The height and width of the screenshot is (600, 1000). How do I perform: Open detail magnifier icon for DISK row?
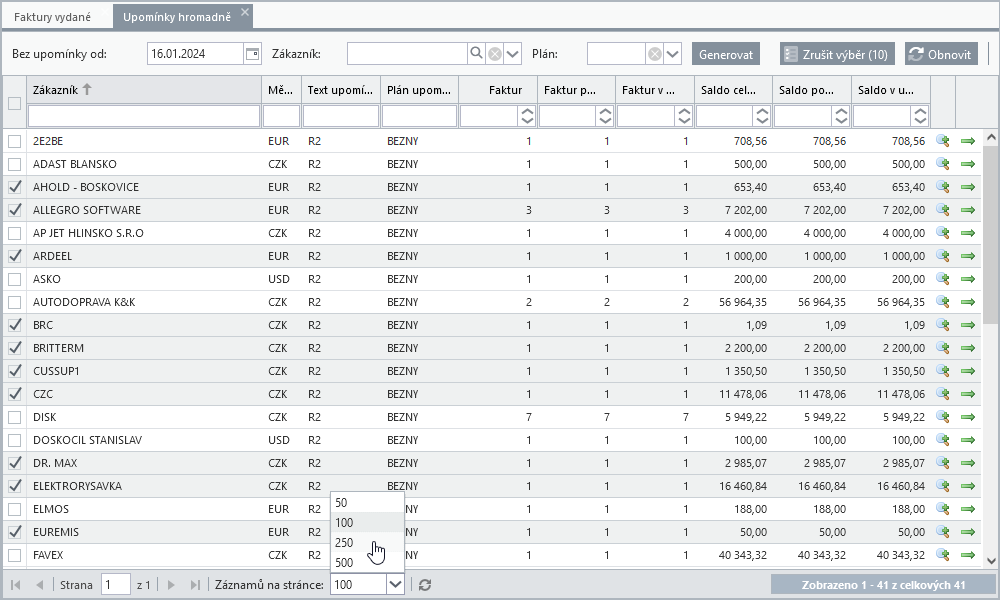[x=943, y=416]
